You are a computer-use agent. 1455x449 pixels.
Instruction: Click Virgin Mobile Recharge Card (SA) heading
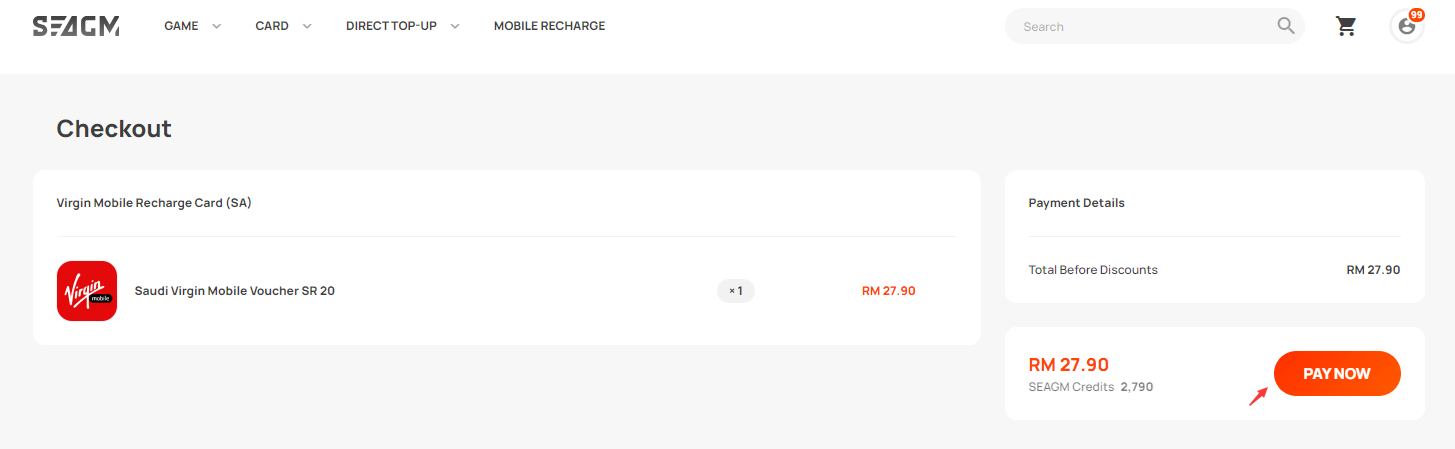tap(154, 203)
